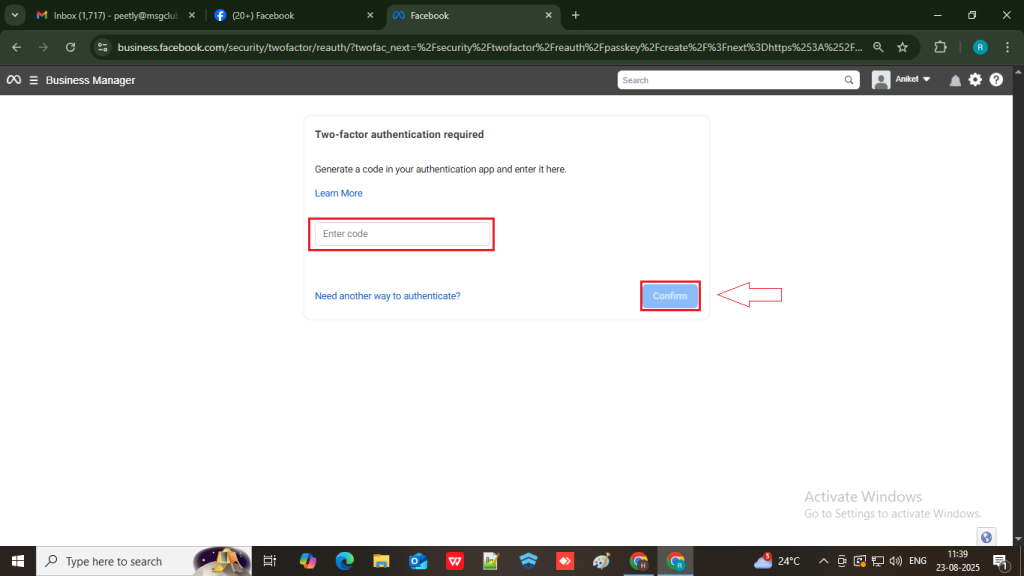Reload the page

click(x=70, y=47)
